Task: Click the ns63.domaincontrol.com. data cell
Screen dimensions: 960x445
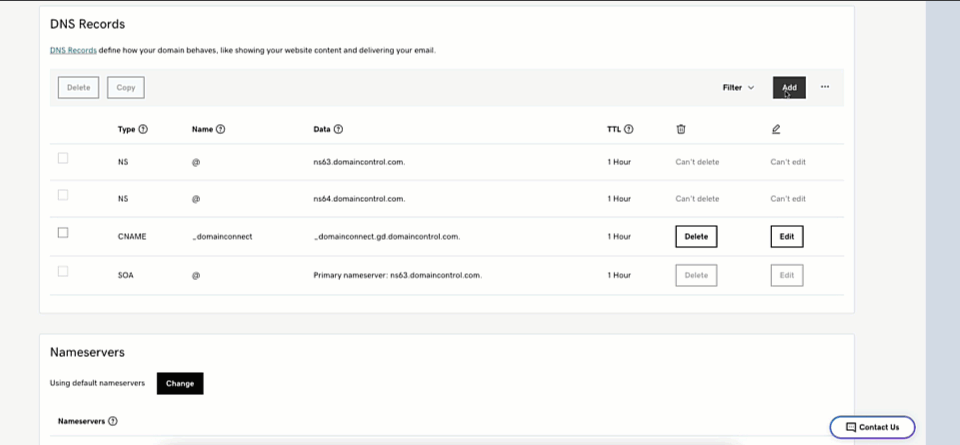Action: tap(359, 162)
